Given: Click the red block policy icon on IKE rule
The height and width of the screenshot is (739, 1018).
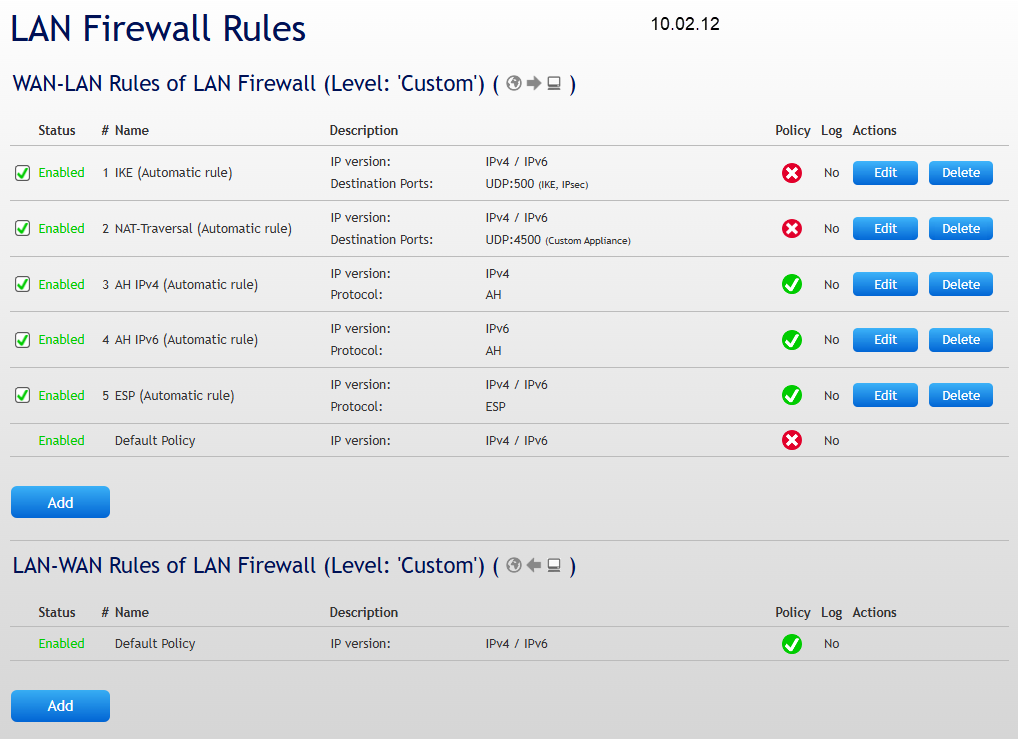Looking at the screenshot, I should (792, 172).
